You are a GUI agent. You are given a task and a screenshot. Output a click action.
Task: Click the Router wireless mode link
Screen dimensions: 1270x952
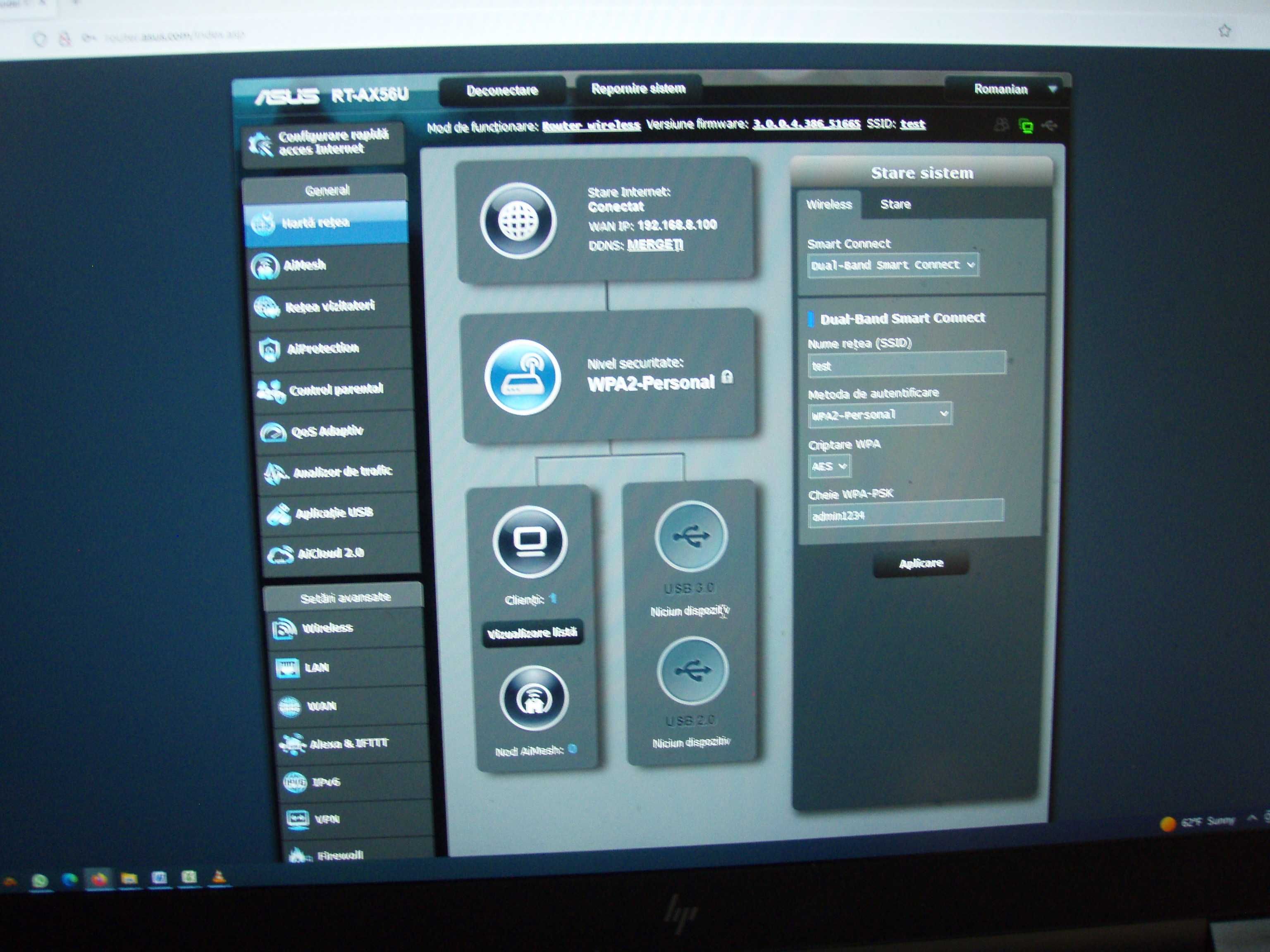(591, 126)
